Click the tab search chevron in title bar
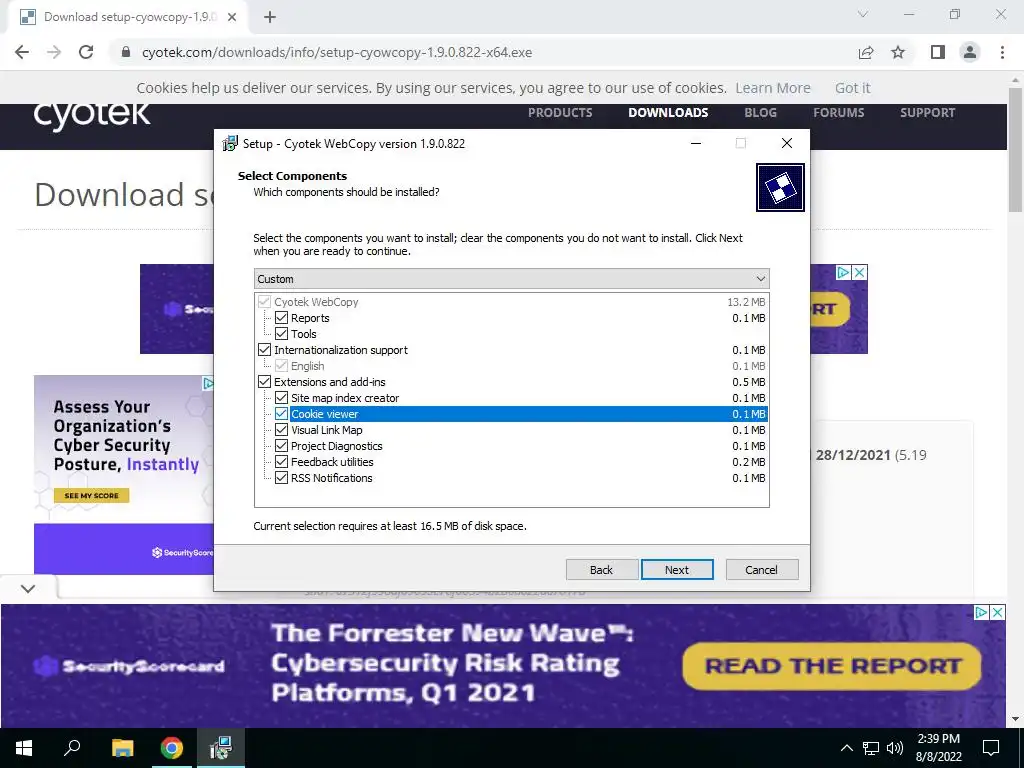Image resolution: width=1024 pixels, height=768 pixels. pyautogui.click(x=863, y=14)
